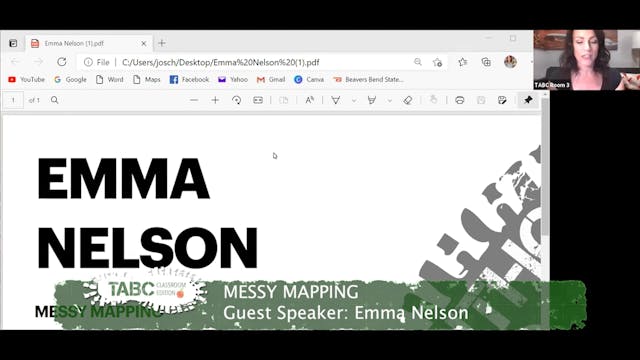This screenshot has width=640, height=360.
Task: Expand the Draw tool options dropdown
Action: coord(354,100)
